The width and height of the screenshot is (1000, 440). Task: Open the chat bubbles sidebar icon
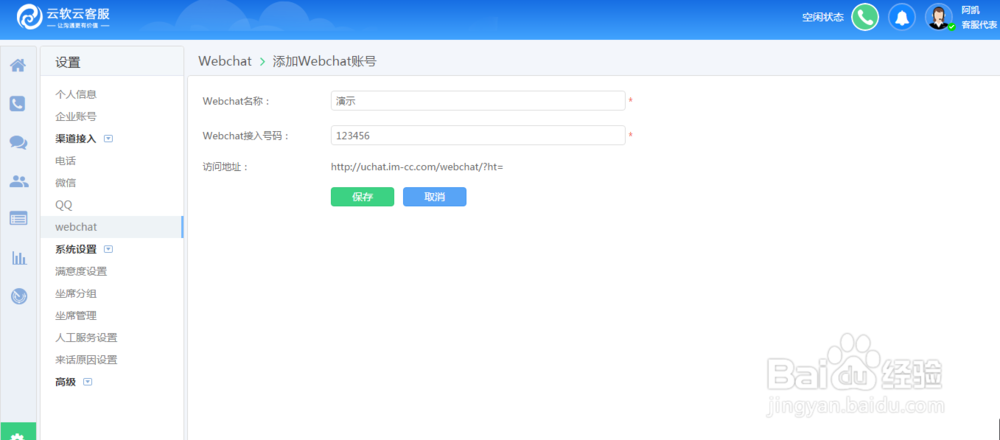(18, 143)
